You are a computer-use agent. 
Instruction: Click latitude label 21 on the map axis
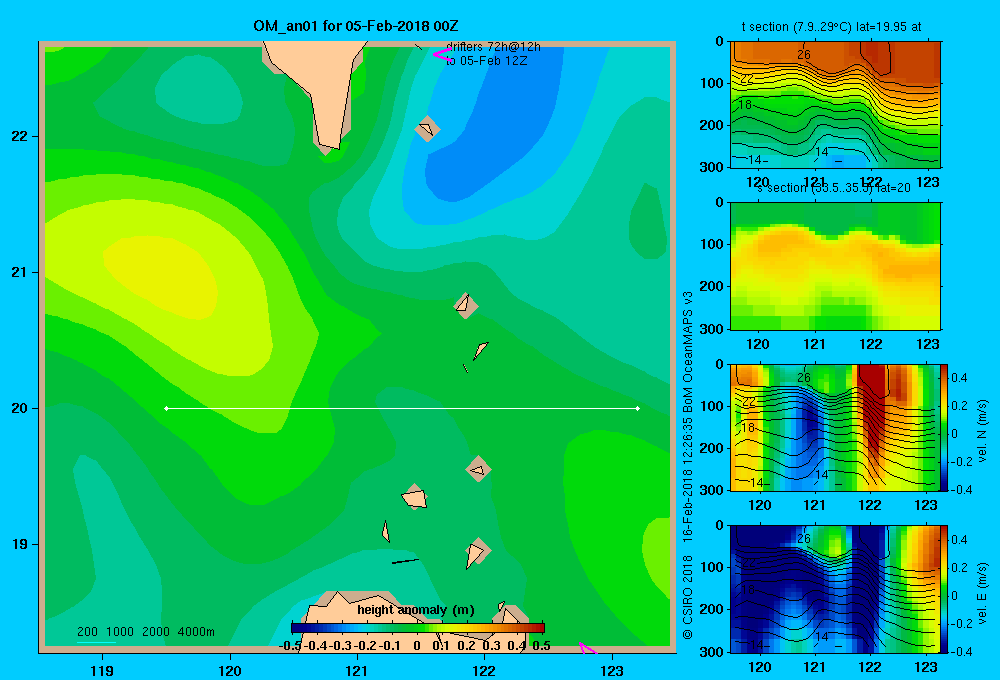click(20, 272)
